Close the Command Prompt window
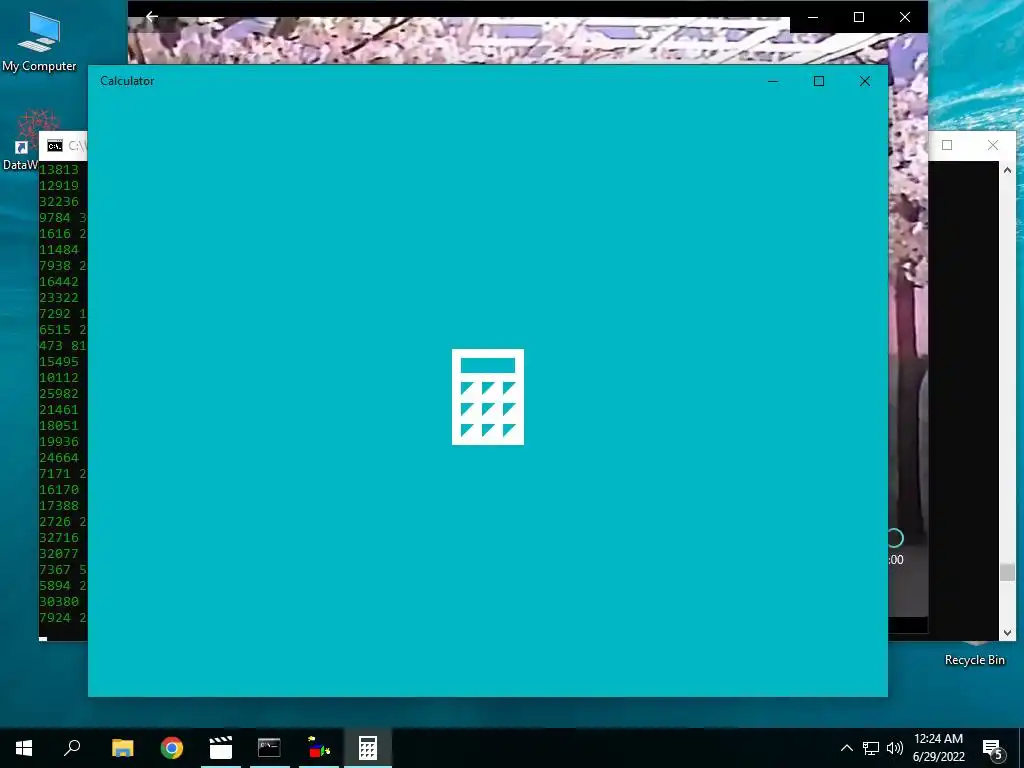Viewport: 1024px width, 768px height. [x=993, y=145]
